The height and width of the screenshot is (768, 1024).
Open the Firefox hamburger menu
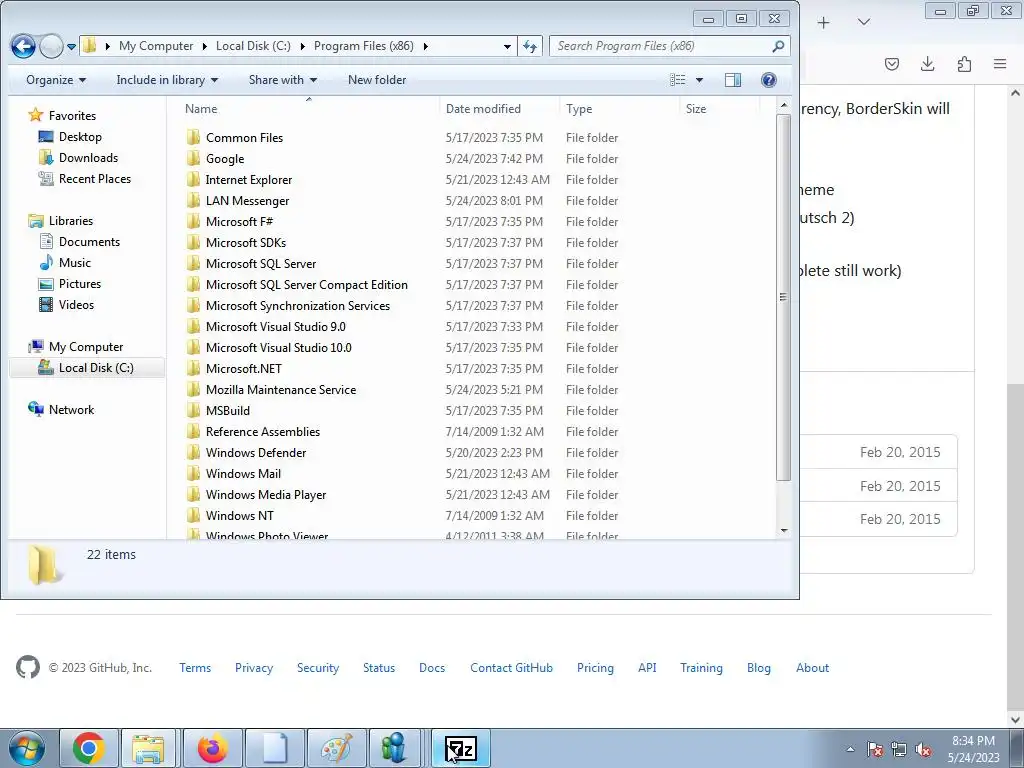point(1000,64)
